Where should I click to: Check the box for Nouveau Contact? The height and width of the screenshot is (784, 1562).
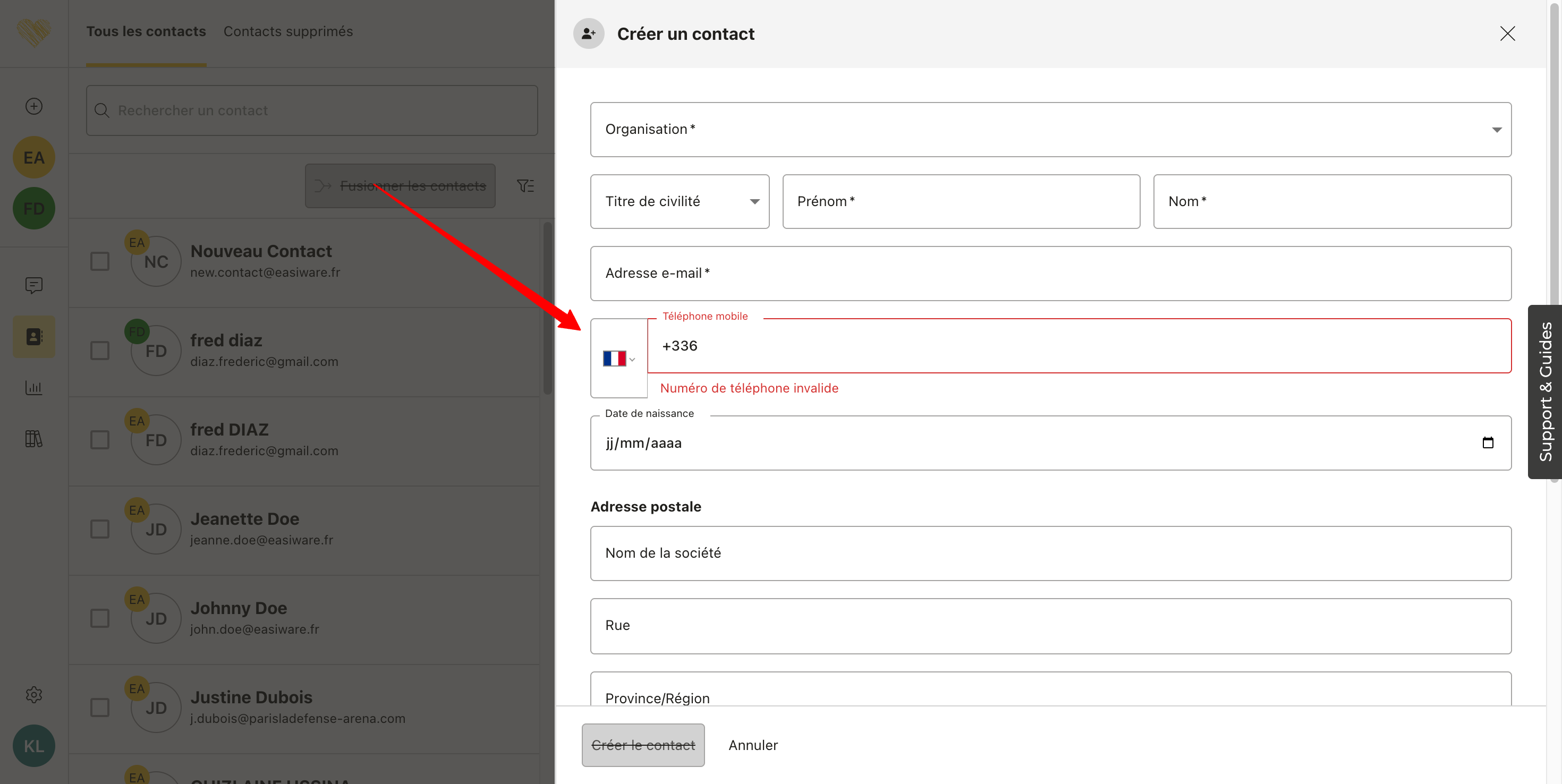click(100, 261)
